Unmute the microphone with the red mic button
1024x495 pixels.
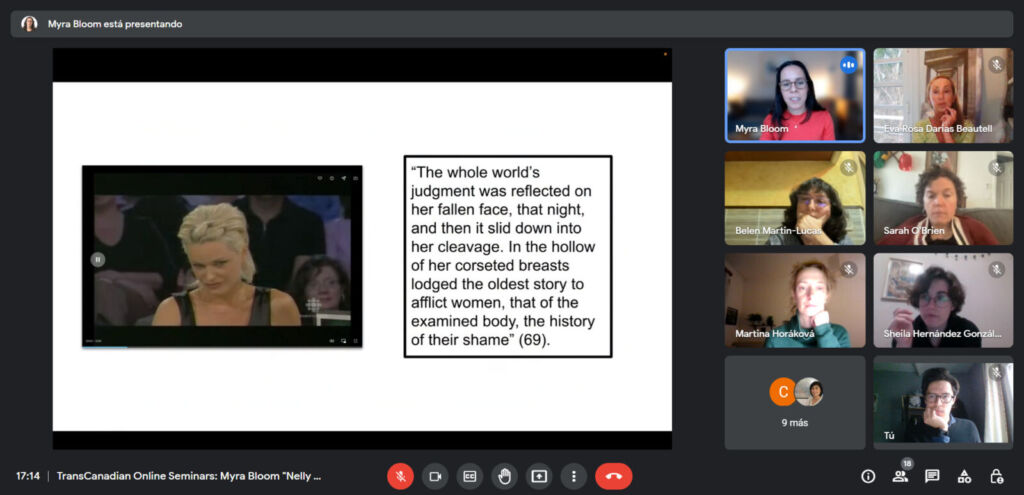click(x=400, y=476)
